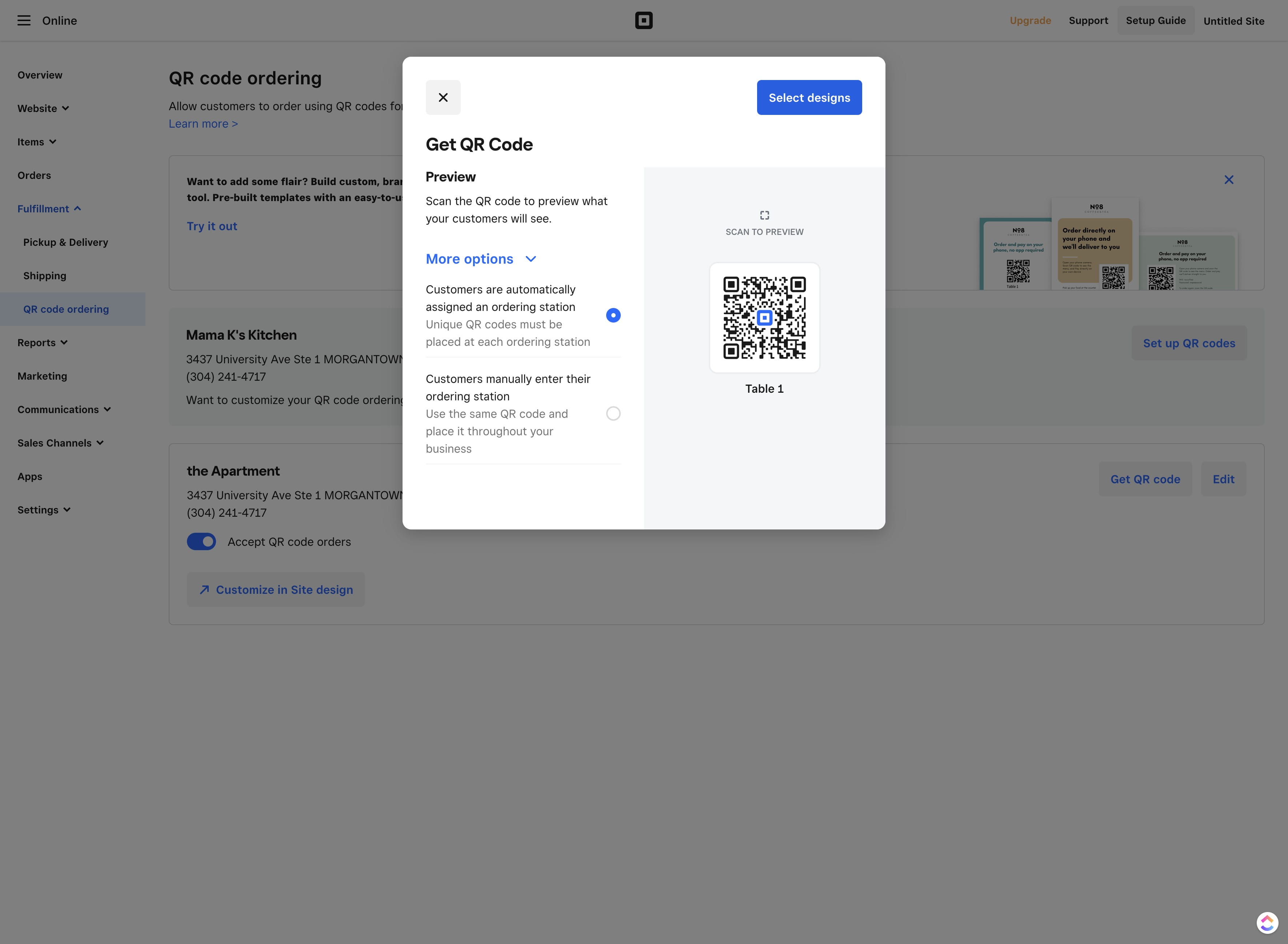1288x944 pixels.
Task: Expand the Website sidebar menu
Action: 43,109
